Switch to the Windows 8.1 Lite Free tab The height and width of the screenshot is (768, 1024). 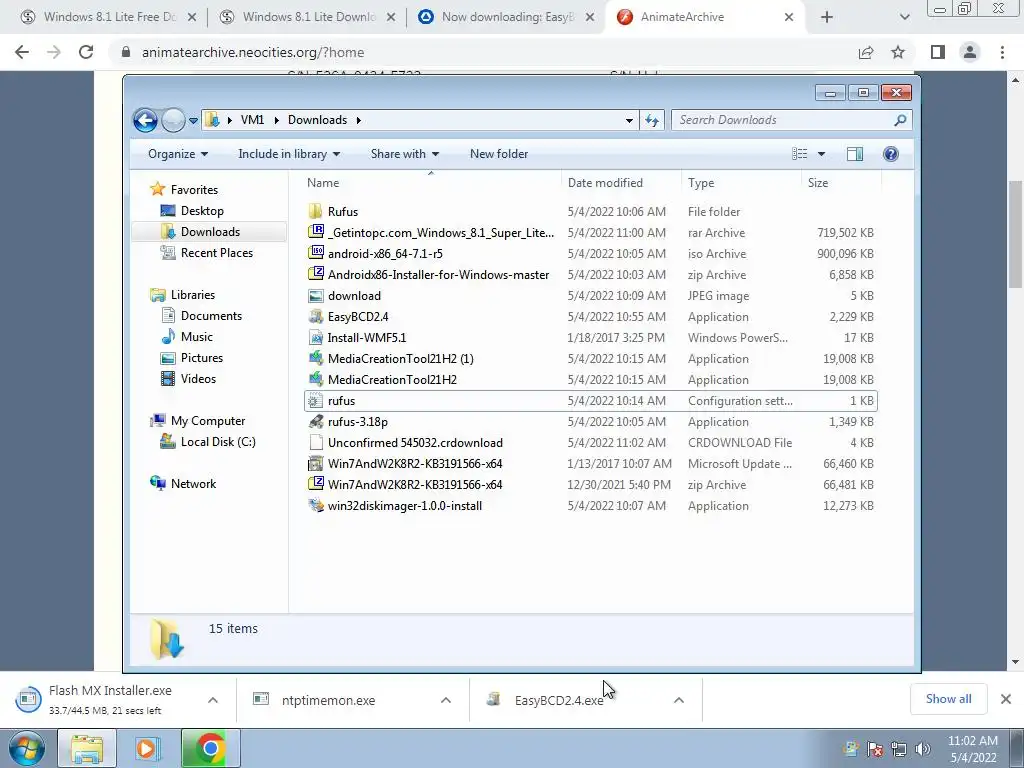[109, 18]
